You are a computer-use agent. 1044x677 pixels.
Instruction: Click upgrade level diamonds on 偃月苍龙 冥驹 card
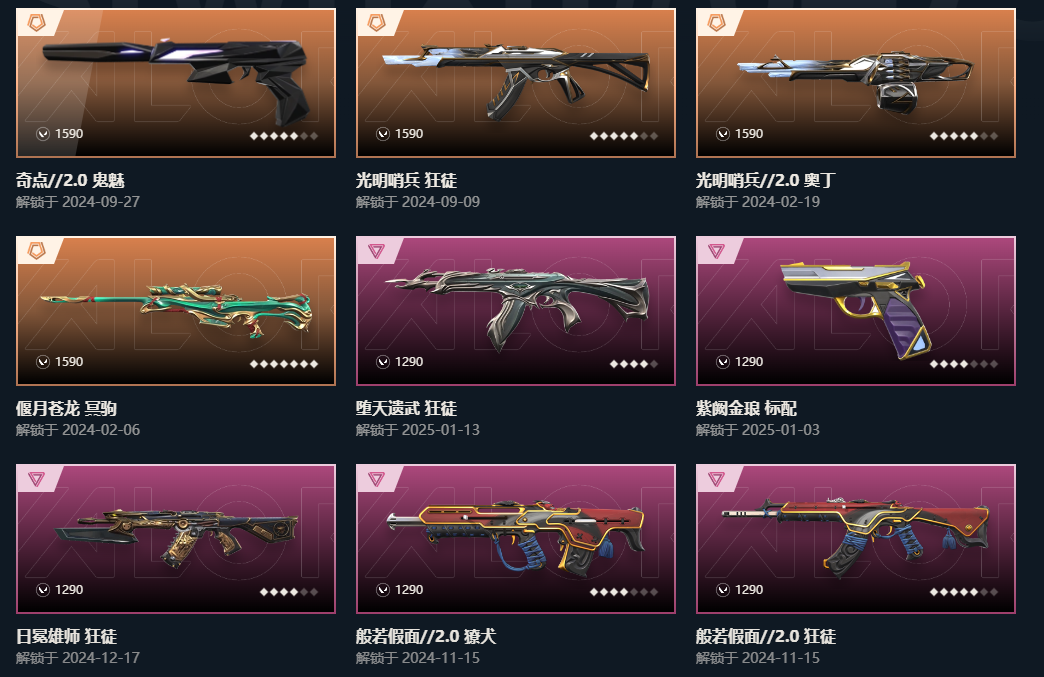coord(284,364)
